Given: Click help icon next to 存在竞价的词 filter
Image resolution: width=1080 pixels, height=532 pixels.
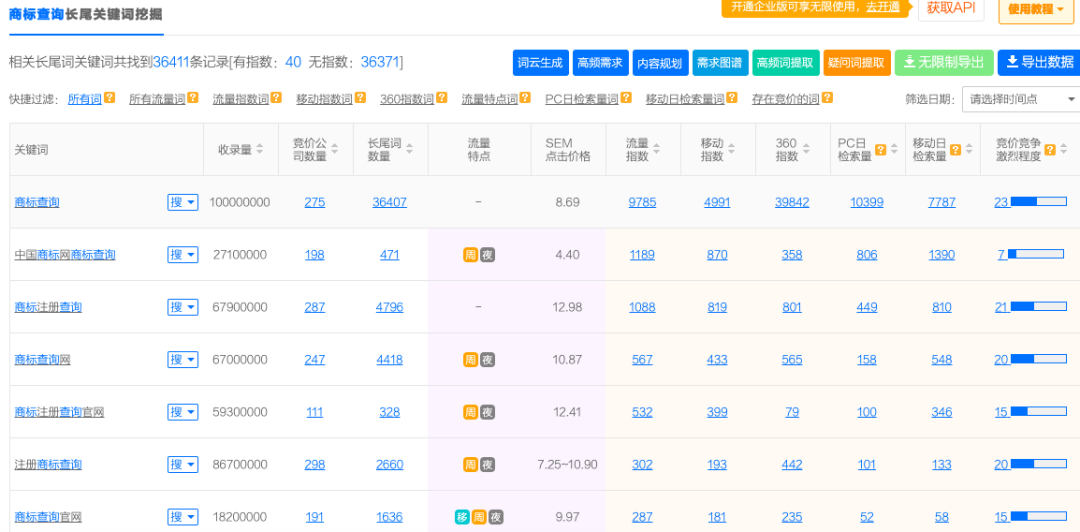Looking at the screenshot, I should click(827, 99).
